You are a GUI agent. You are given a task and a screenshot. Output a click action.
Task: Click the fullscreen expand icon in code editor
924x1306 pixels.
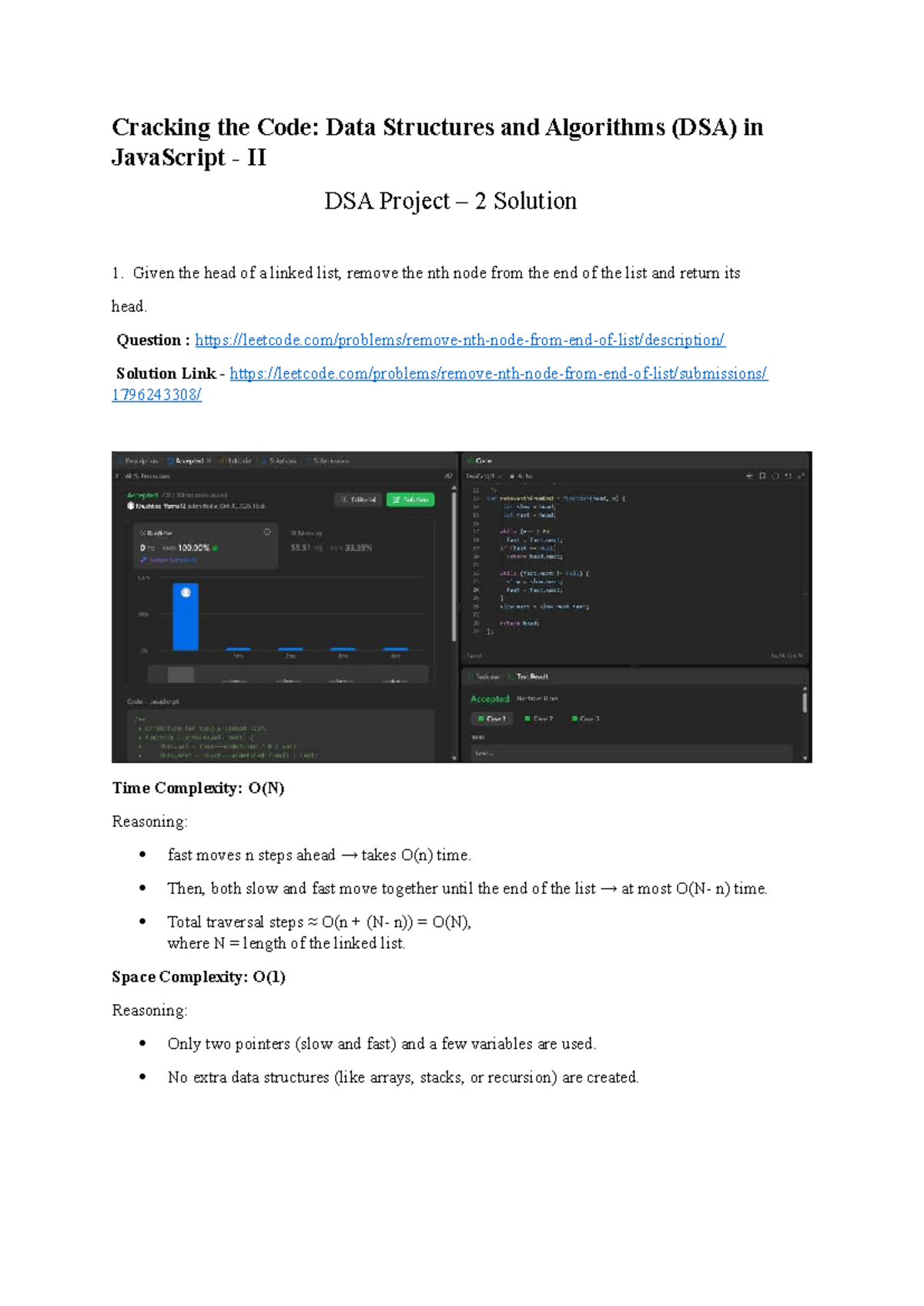801,476
